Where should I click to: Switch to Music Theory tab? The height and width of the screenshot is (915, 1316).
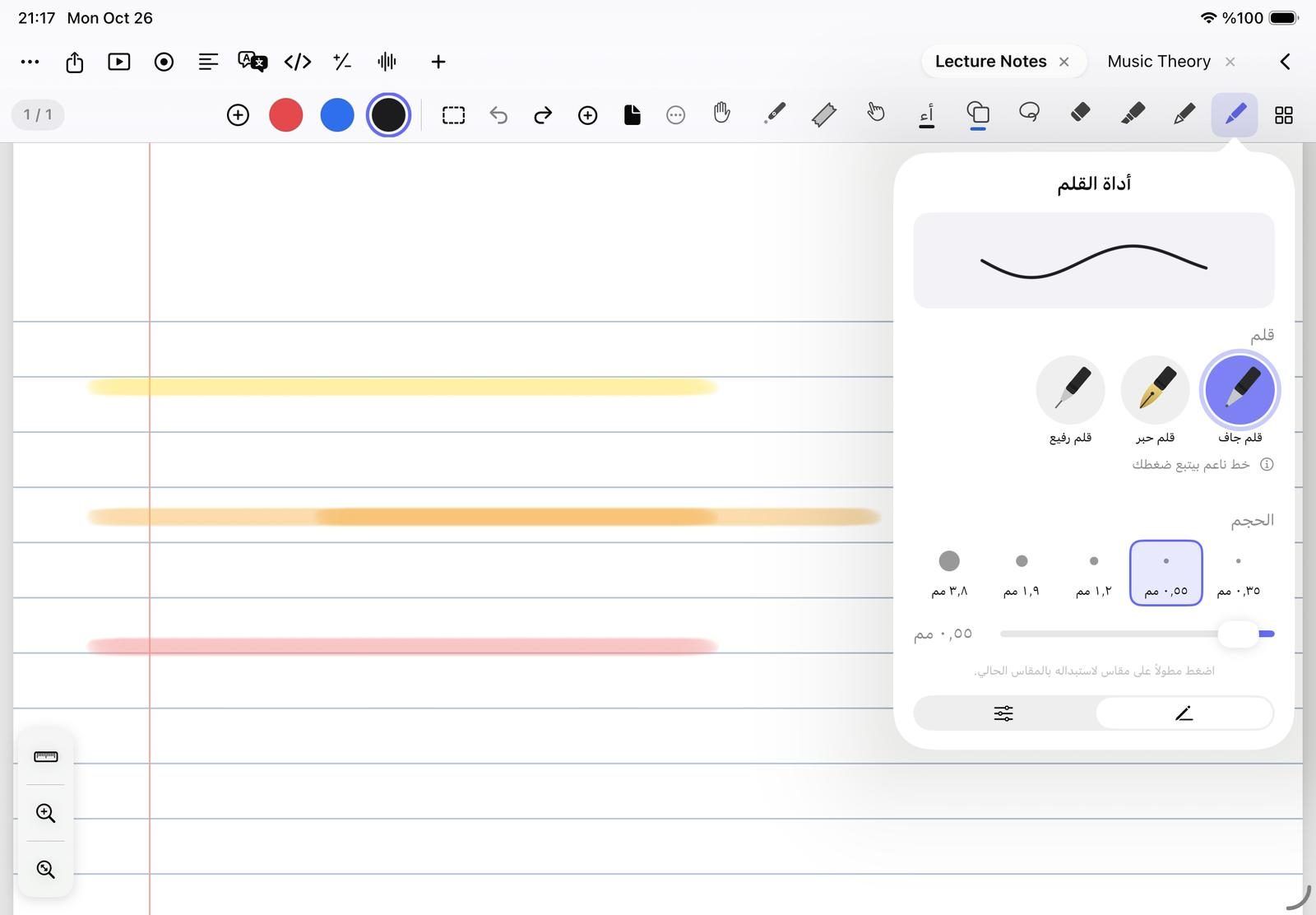coord(1159,62)
